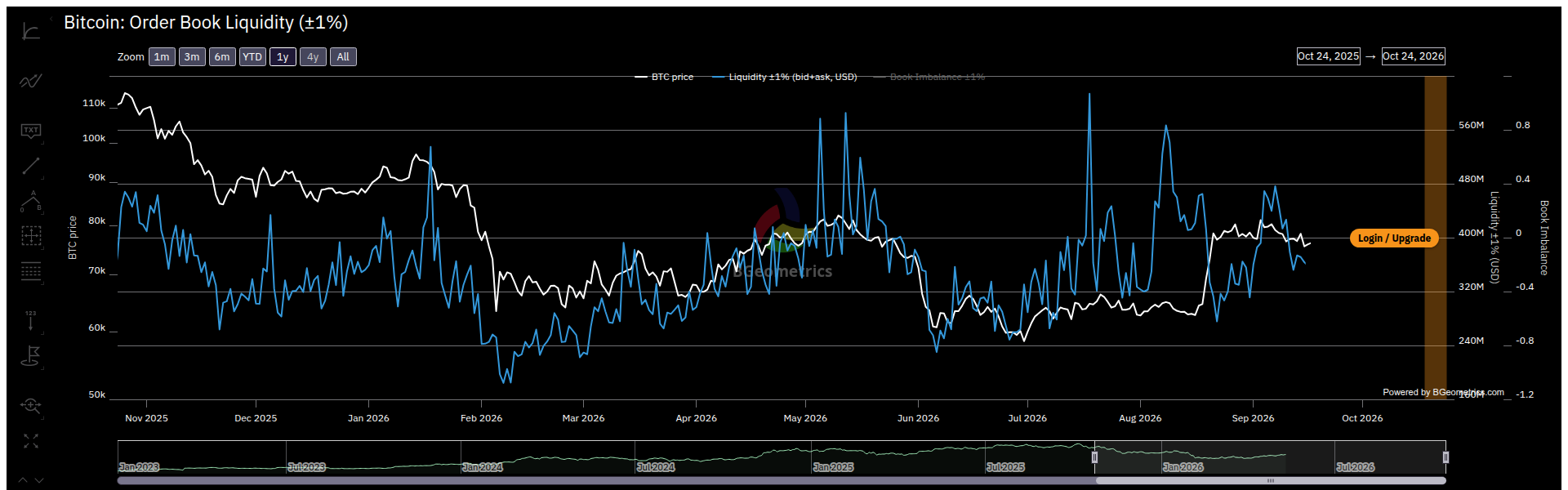This screenshot has height=490, width=1568.
Task: Click the BTC price axis title
Action: (73, 238)
